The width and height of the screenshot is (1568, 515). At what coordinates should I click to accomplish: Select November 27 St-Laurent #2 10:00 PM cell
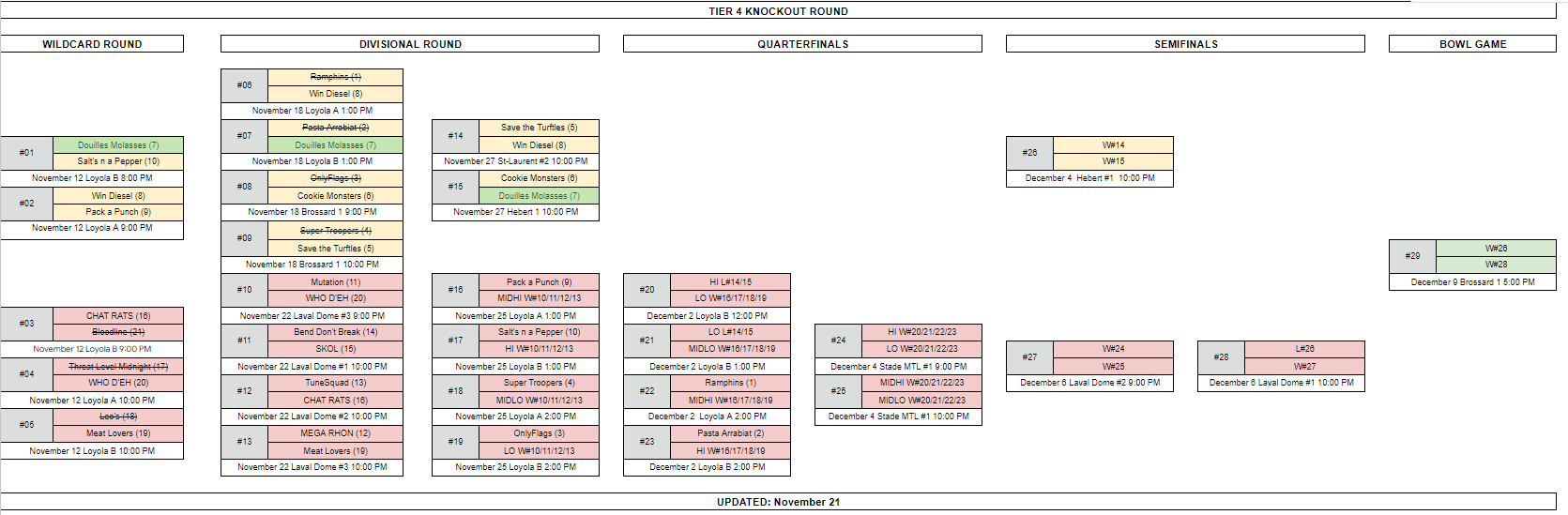[x=516, y=161]
